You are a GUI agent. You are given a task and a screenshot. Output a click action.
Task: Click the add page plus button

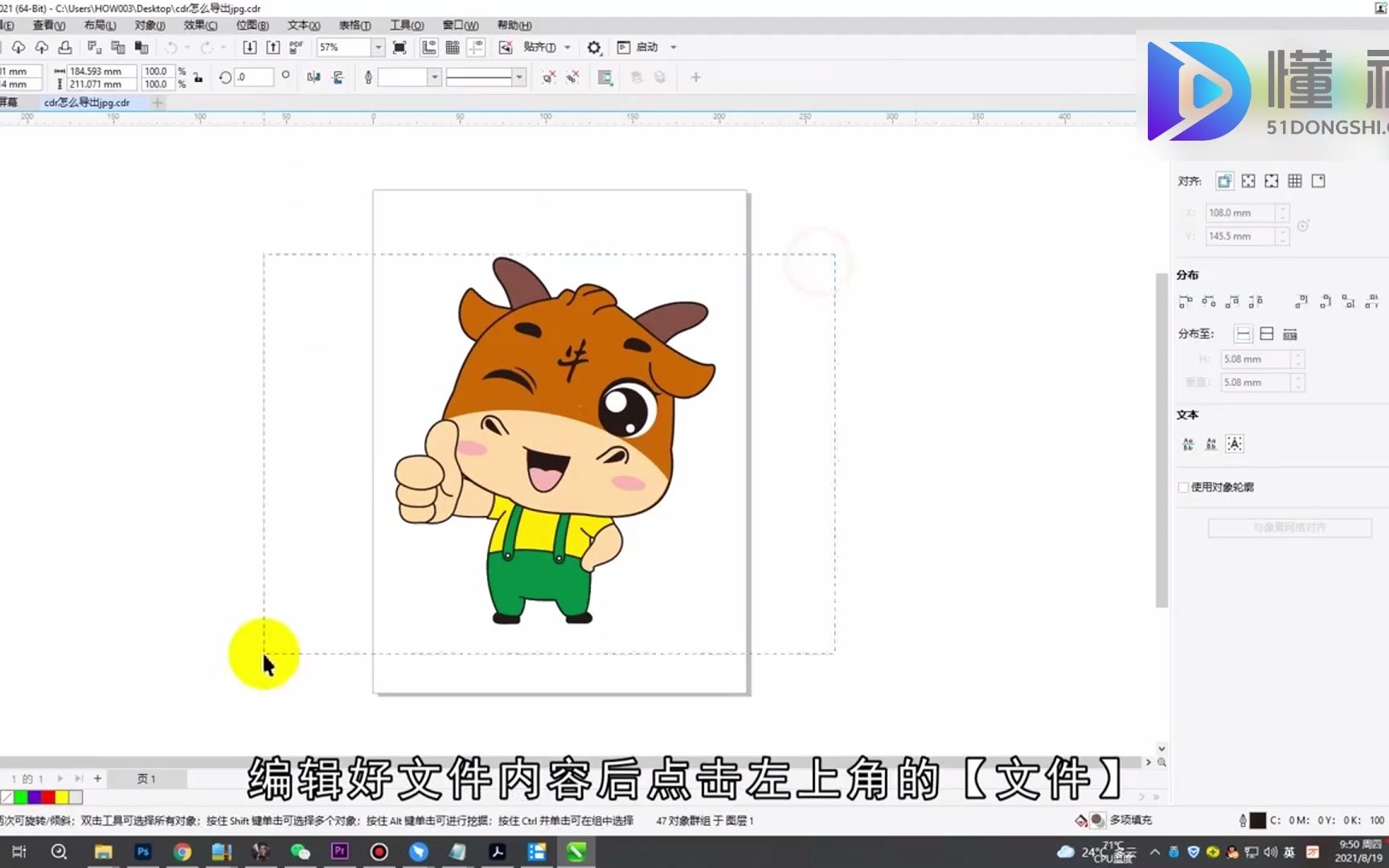(97, 779)
